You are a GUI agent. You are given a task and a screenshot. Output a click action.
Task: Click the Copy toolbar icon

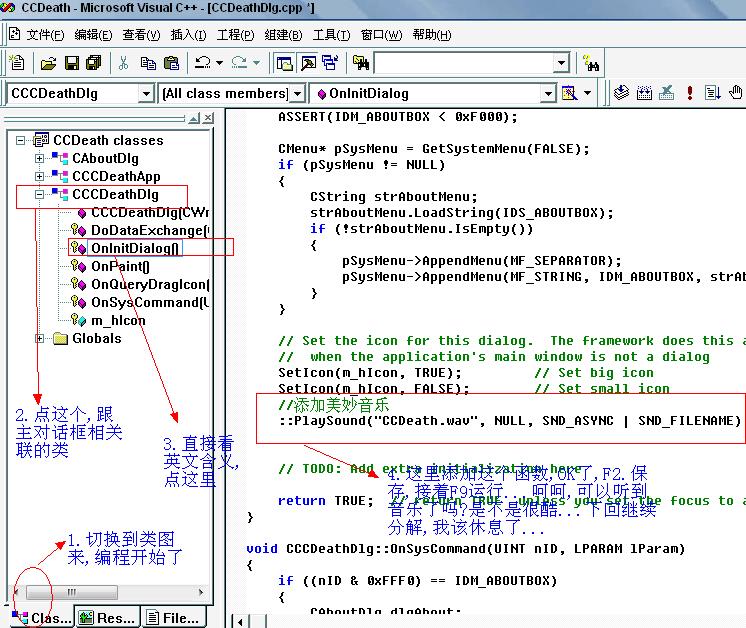(x=148, y=63)
